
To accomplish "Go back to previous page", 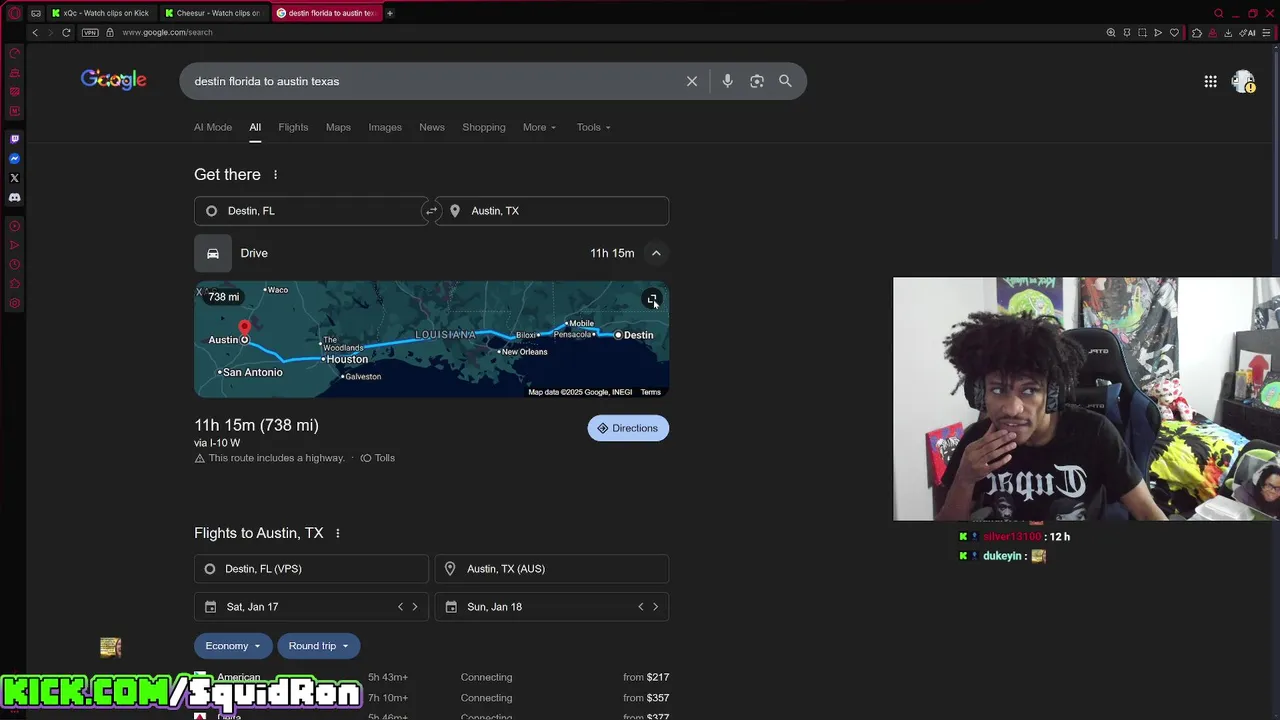I will pyautogui.click(x=35, y=32).
